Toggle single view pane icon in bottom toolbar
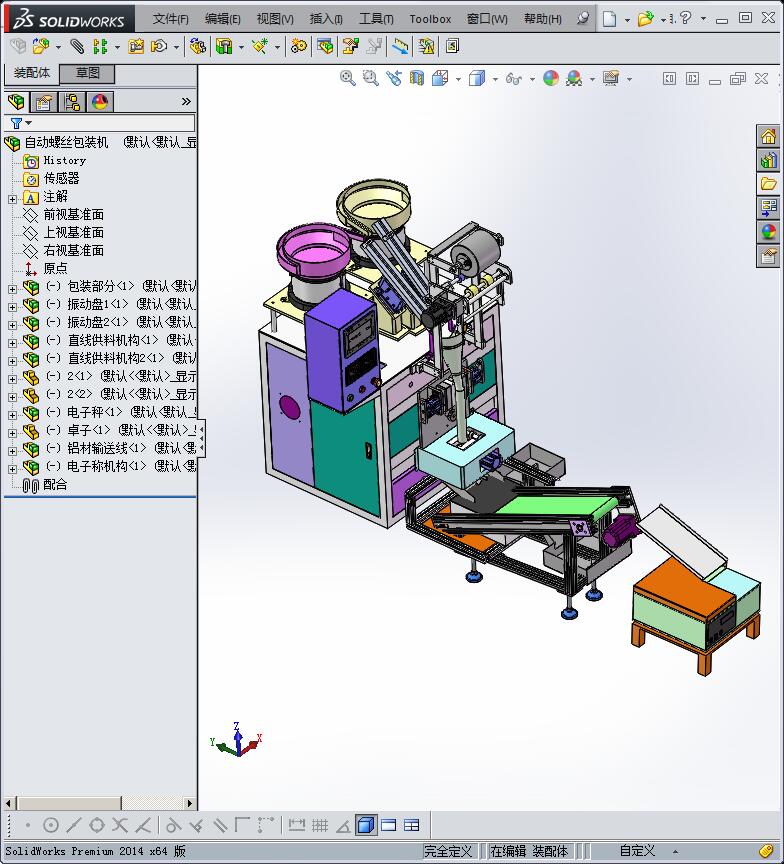Viewport: 784px width, 864px height. click(x=388, y=825)
